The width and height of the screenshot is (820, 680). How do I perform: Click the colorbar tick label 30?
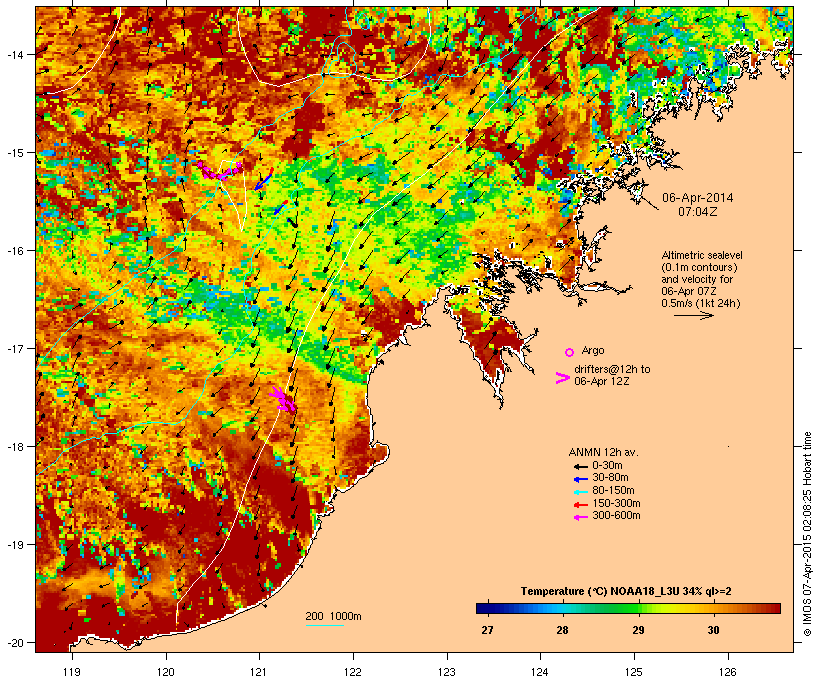(713, 630)
